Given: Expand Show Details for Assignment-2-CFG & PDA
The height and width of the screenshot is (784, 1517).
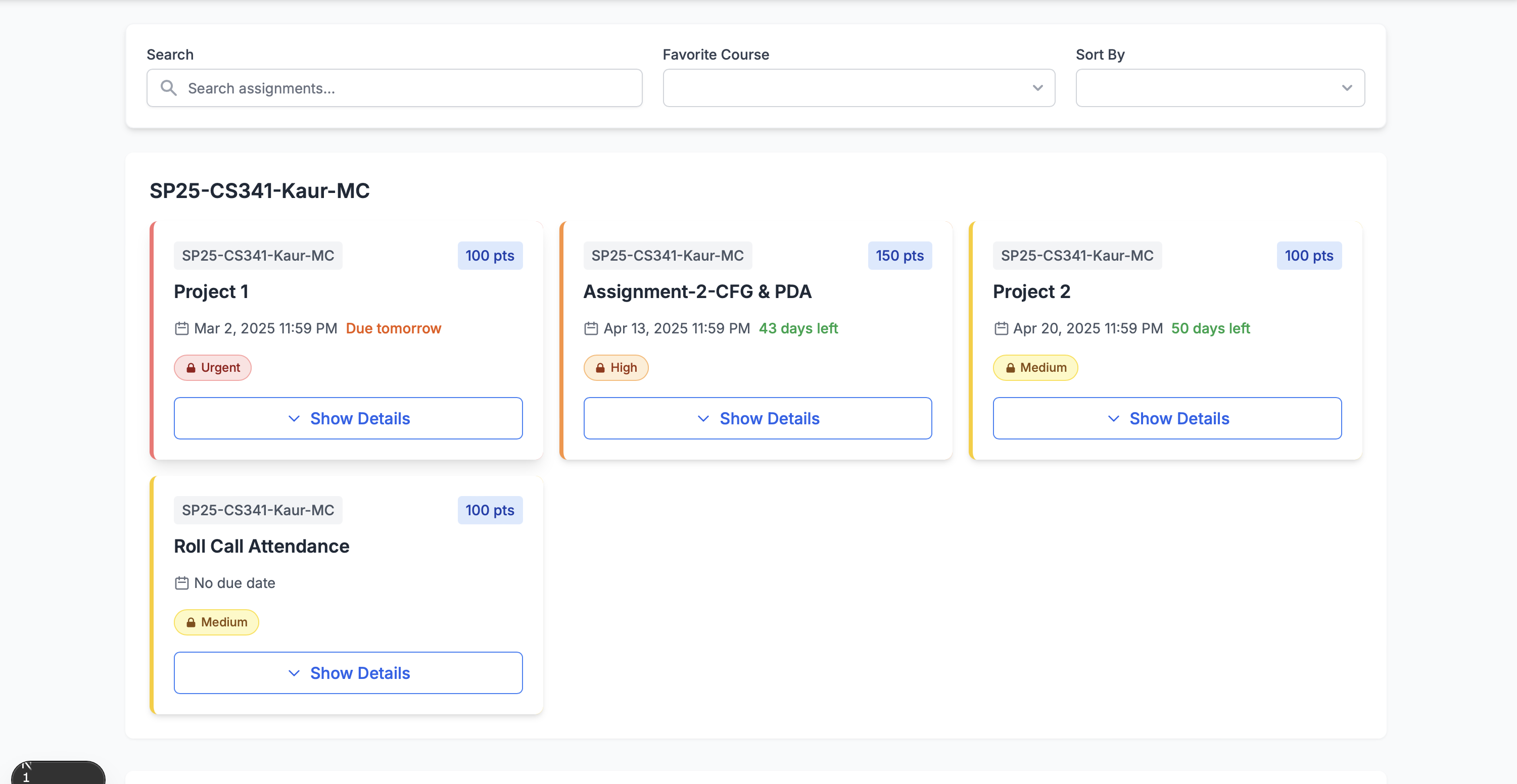Looking at the screenshot, I should 757,418.
